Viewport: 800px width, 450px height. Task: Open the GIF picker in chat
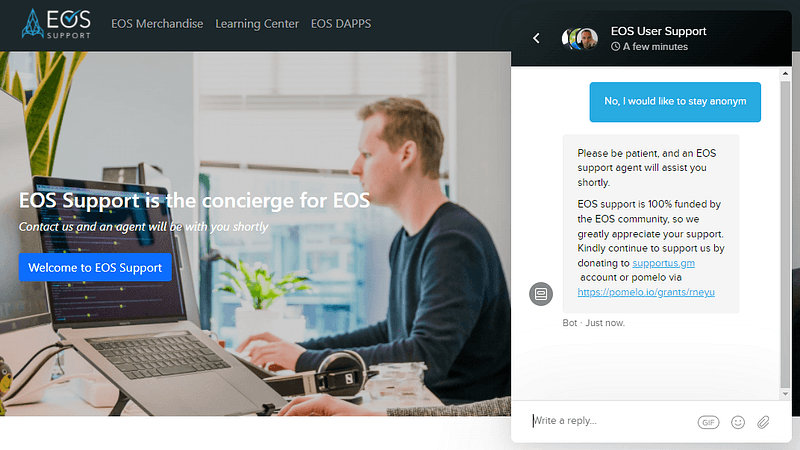pos(708,422)
